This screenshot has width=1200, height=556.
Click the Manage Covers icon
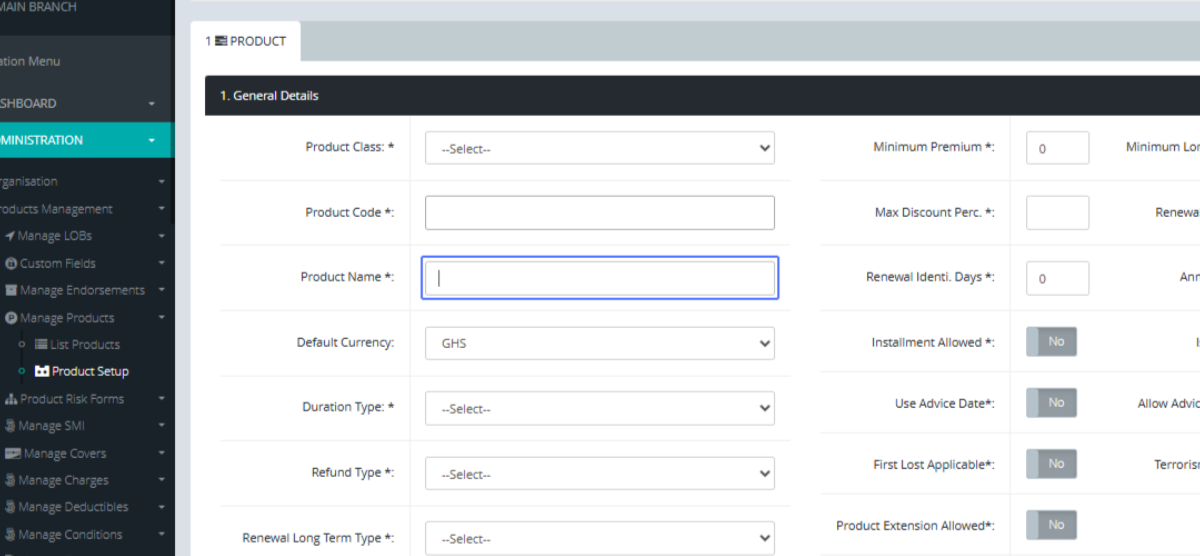click(11, 453)
